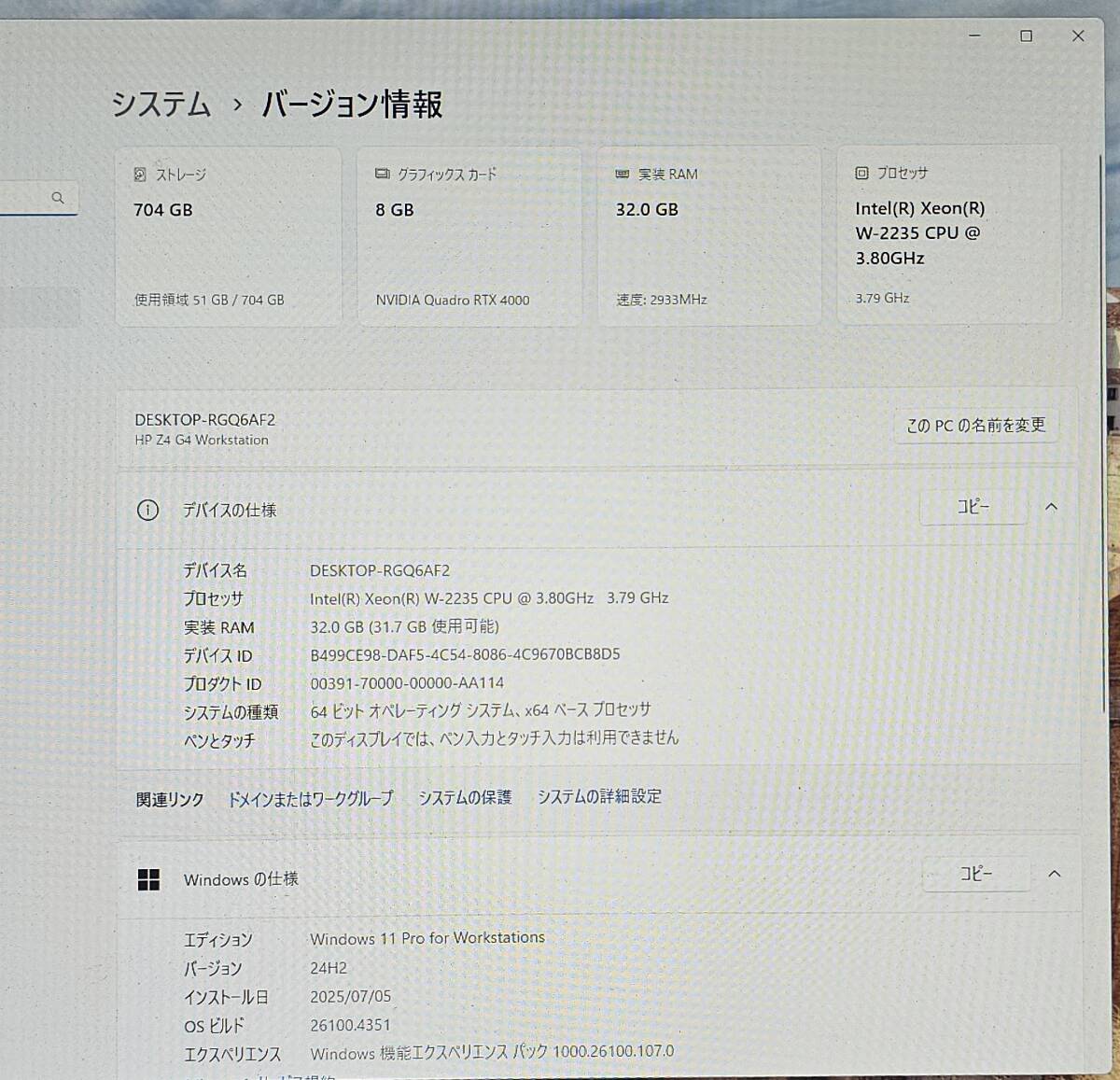This screenshot has width=1120, height=1080.
Task: Select プロダクト ID 00391-70000-00000-AA114
Action: pos(407,683)
